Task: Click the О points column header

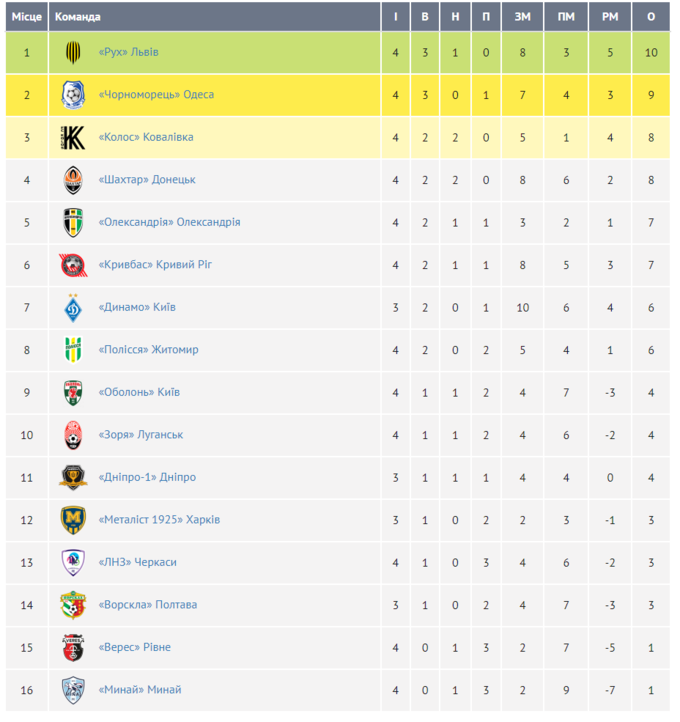Action: click(x=651, y=17)
